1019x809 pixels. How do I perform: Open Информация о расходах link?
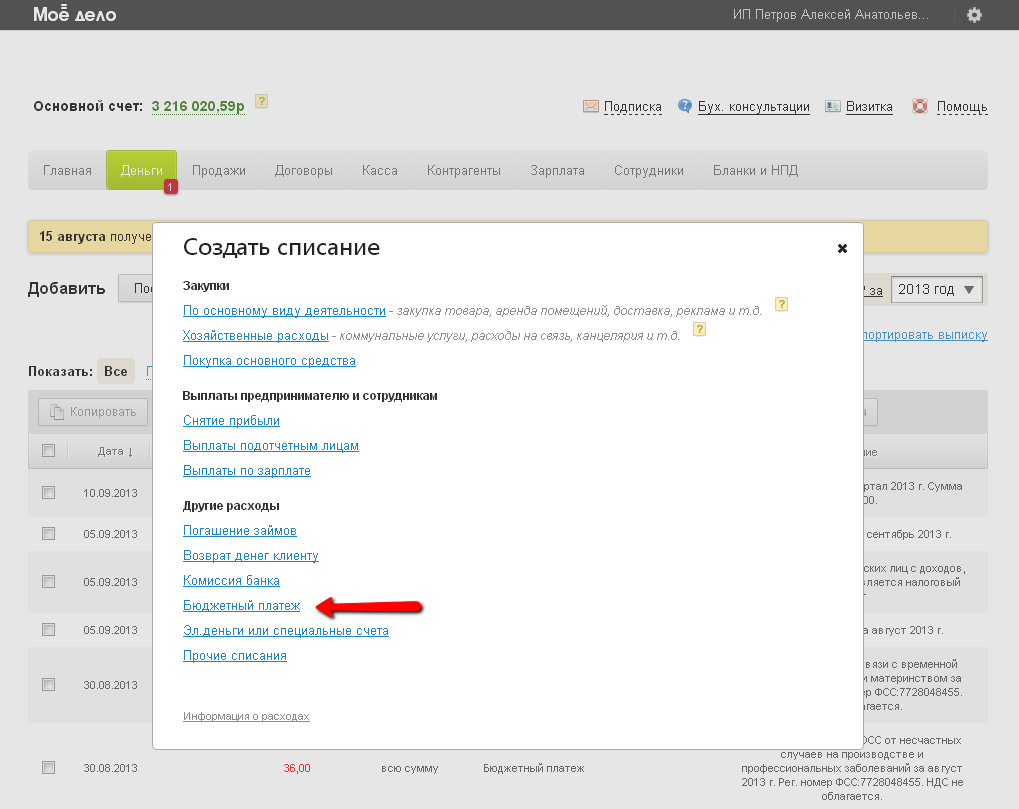[246, 716]
